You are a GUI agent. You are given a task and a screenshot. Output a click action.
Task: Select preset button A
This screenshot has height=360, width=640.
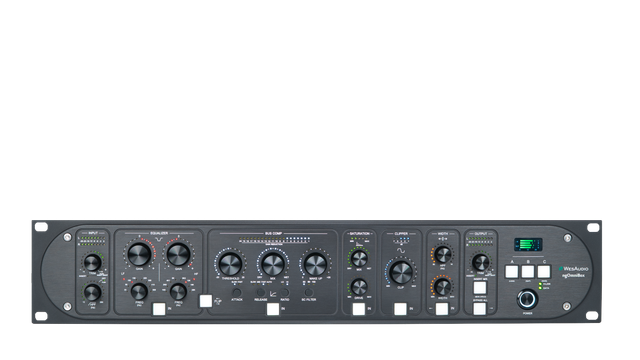coord(512,271)
